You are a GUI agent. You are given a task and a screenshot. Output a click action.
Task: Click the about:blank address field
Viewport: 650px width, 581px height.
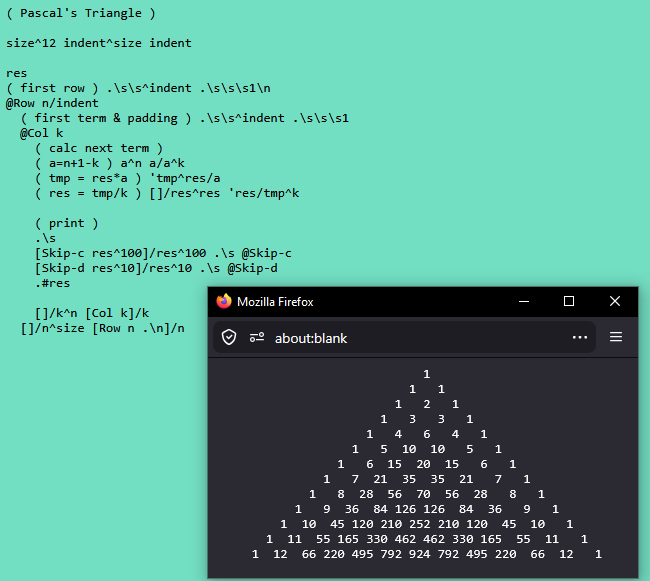pyautogui.click(x=400, y=338)
